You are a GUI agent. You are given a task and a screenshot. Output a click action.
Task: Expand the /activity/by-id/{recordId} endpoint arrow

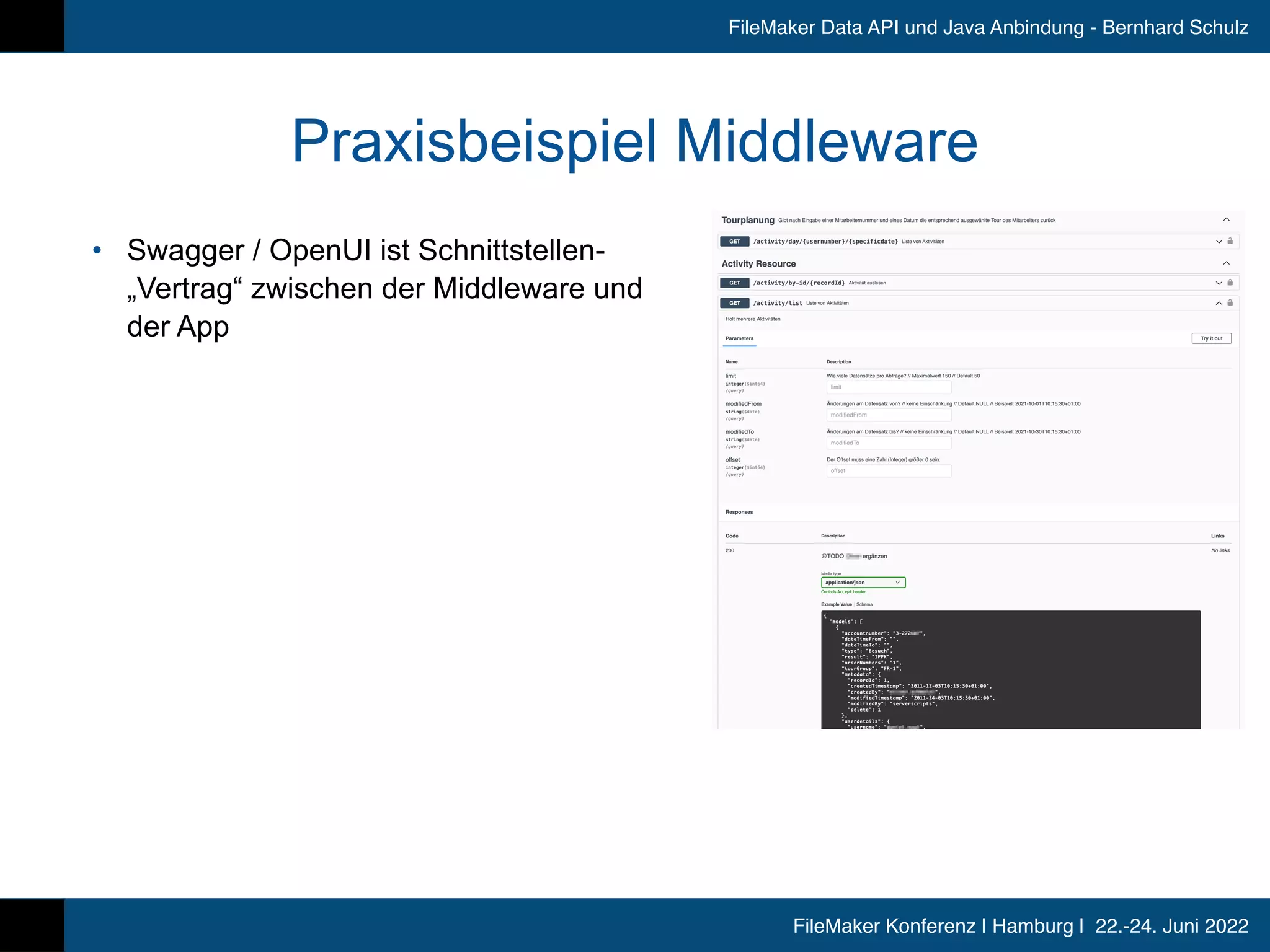point(1219,283)
